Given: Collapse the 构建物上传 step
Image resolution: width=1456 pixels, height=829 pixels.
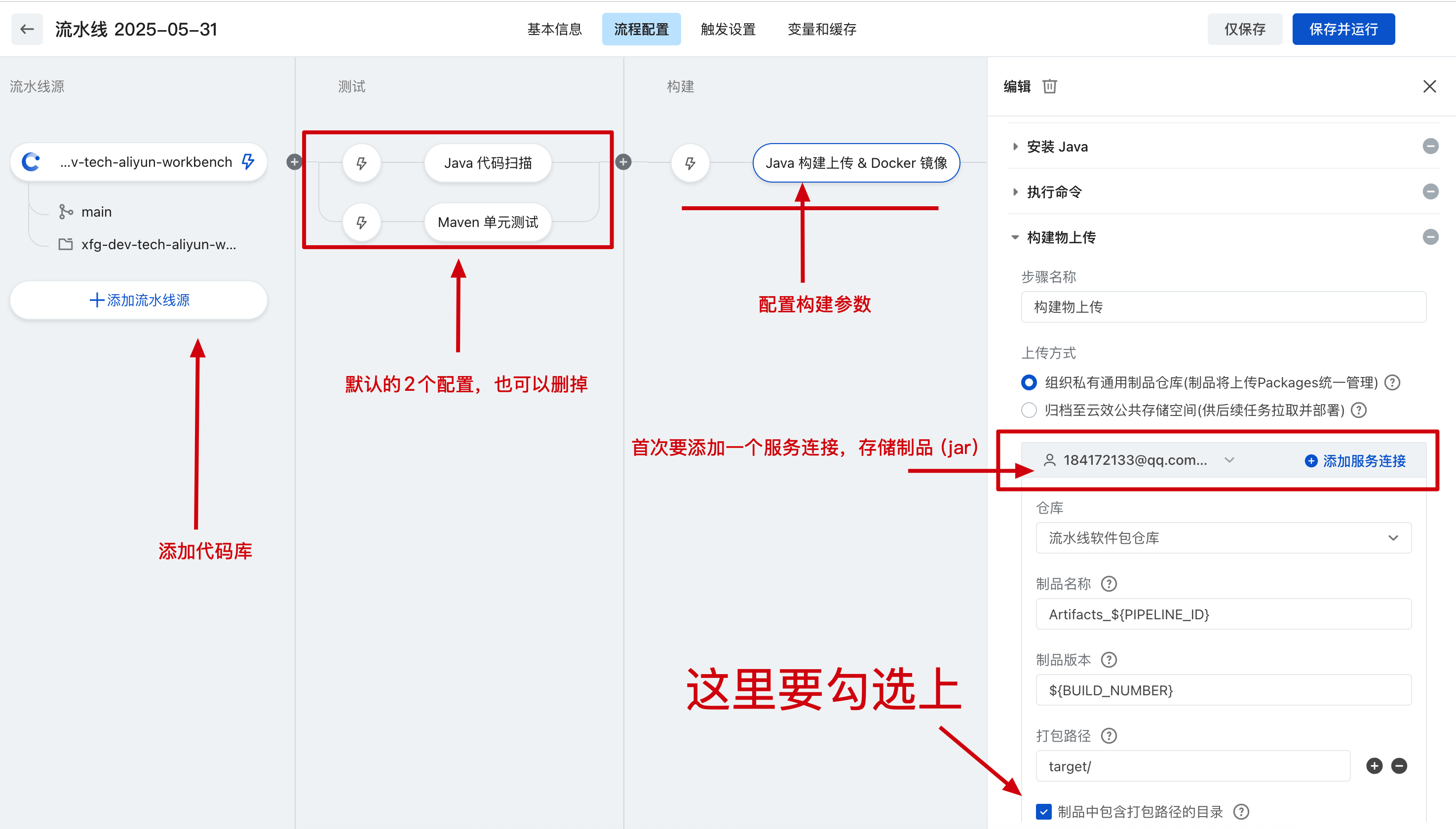Looking at the screenshot, I should click(x=1015, y=237).
